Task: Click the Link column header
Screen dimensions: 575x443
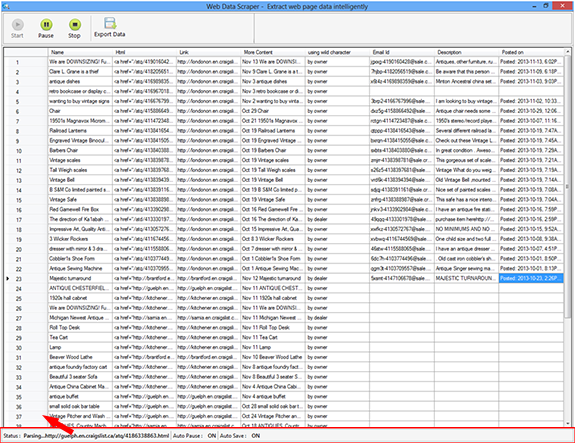Action: pyautogui.click(x=208, y=52)
